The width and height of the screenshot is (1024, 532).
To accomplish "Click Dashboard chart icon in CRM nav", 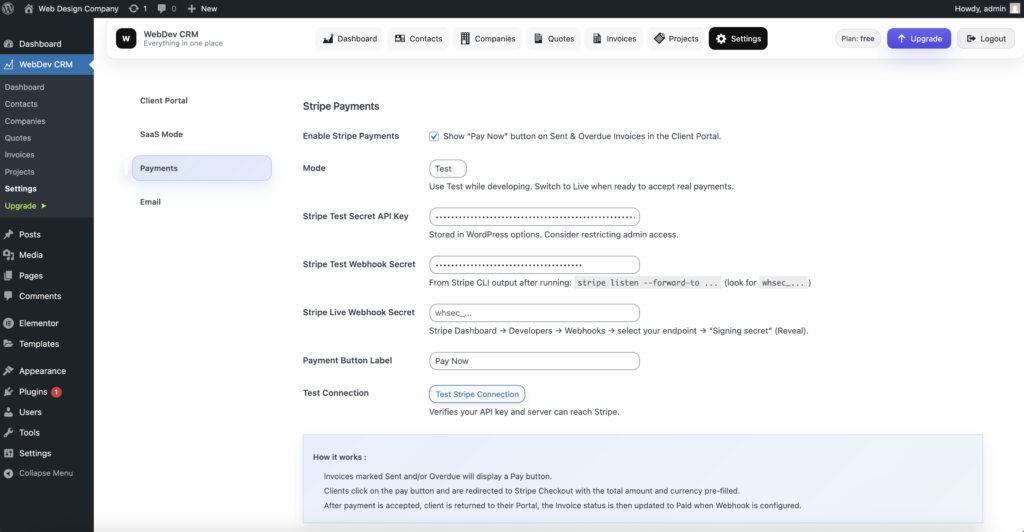I will click(328, 39).
